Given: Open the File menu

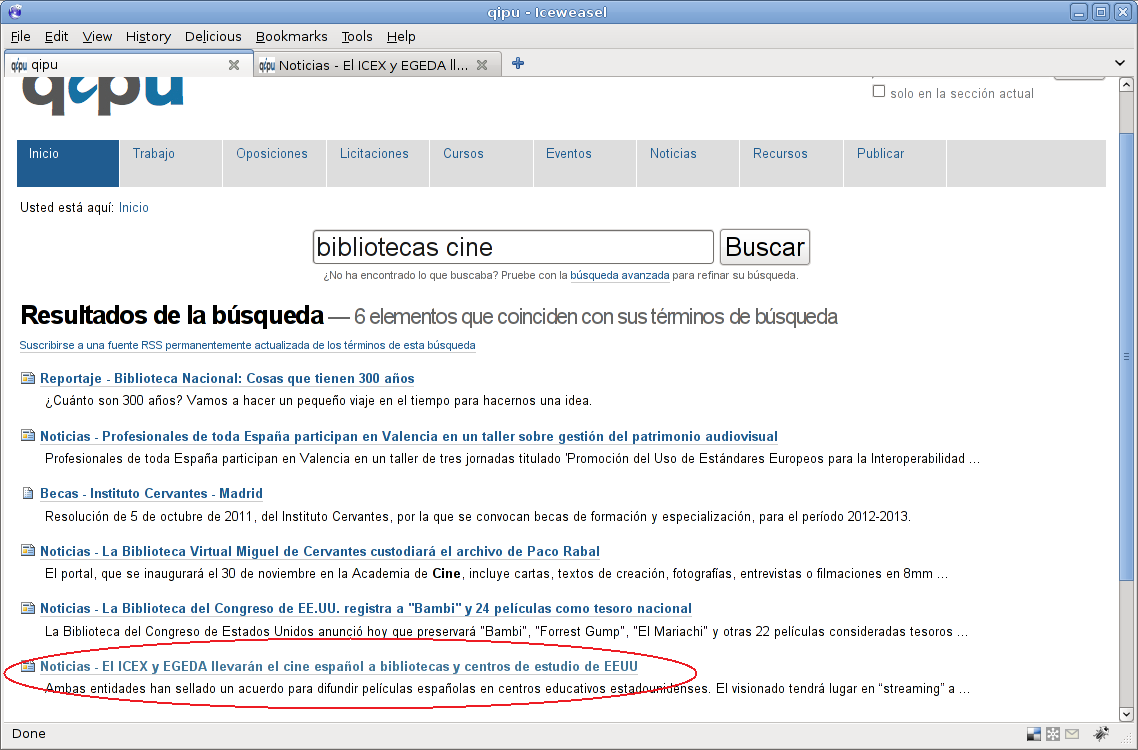Looking at the screenshot, I should pyautogui.click(x=20, y=36).
